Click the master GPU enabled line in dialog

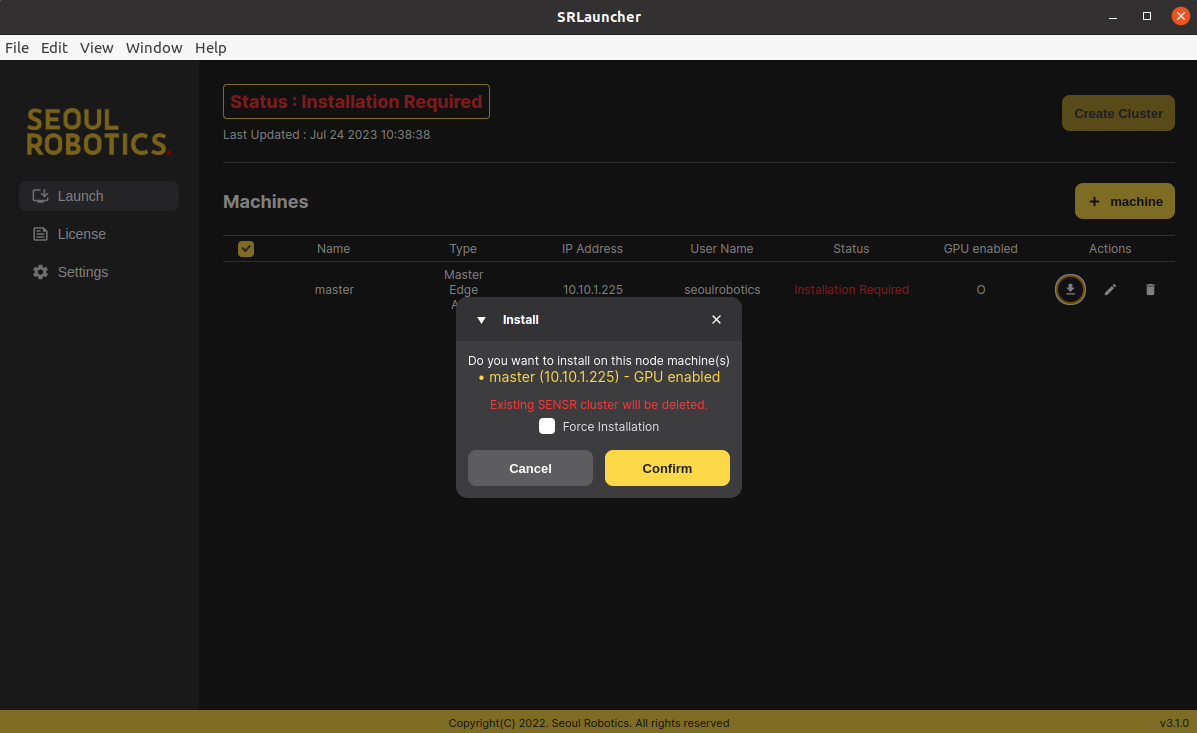(599, 377)
